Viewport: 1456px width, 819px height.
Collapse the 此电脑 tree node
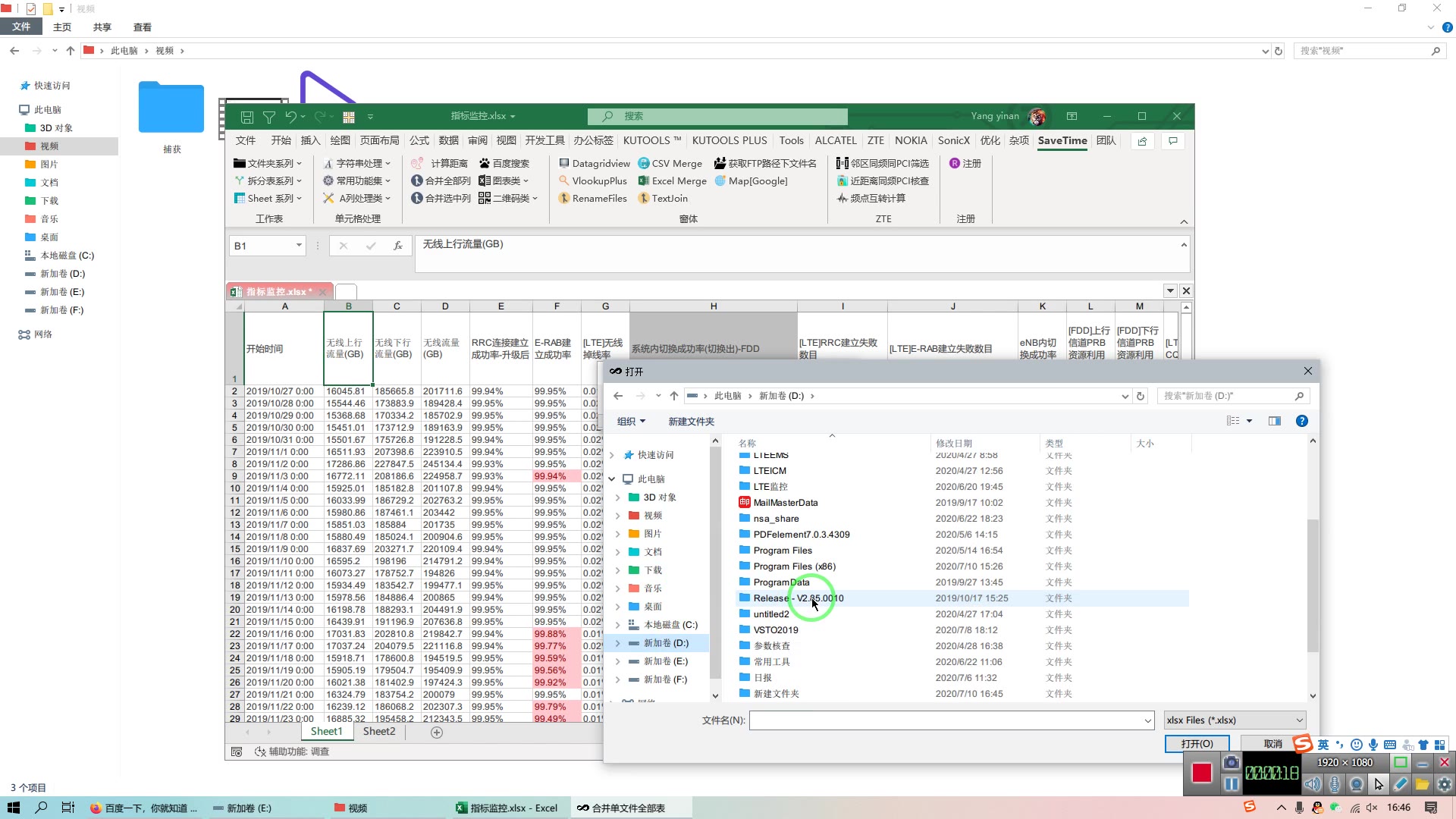(612, 479)
